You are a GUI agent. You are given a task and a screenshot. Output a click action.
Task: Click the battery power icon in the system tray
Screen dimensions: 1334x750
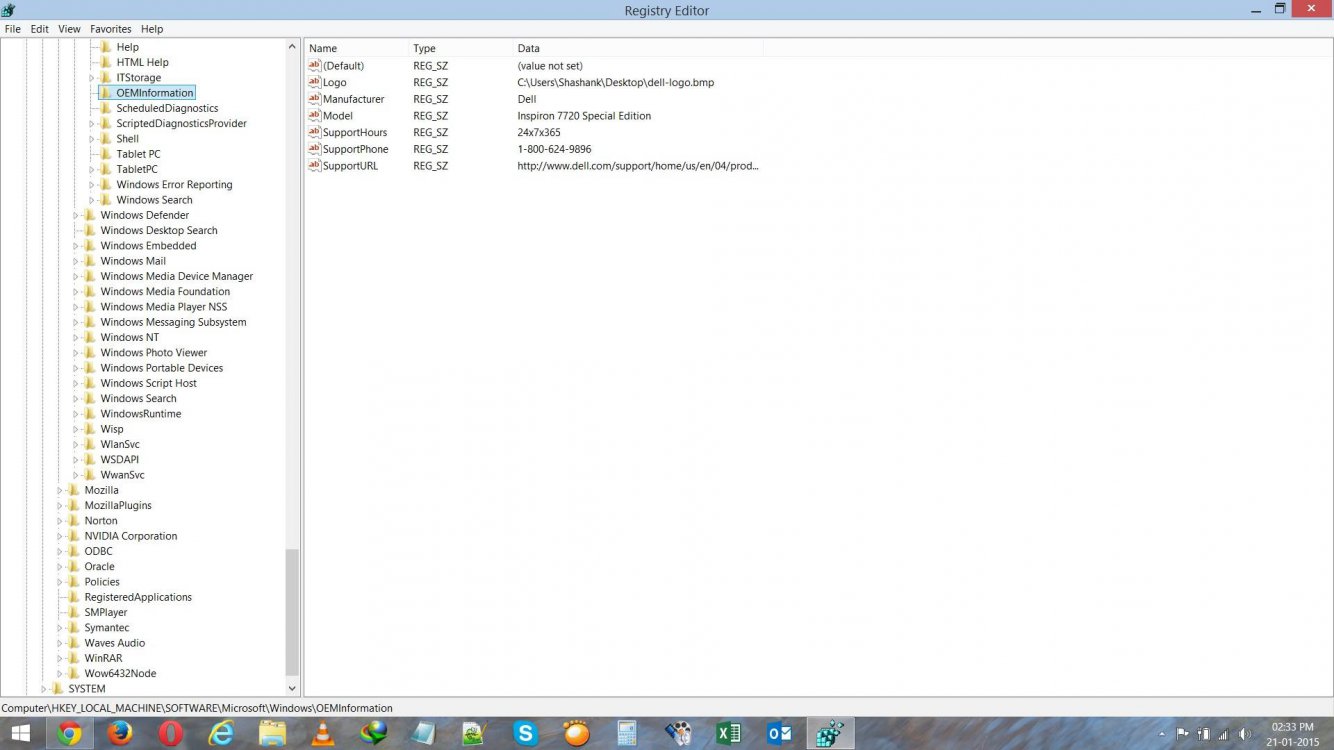point(1203,734)
